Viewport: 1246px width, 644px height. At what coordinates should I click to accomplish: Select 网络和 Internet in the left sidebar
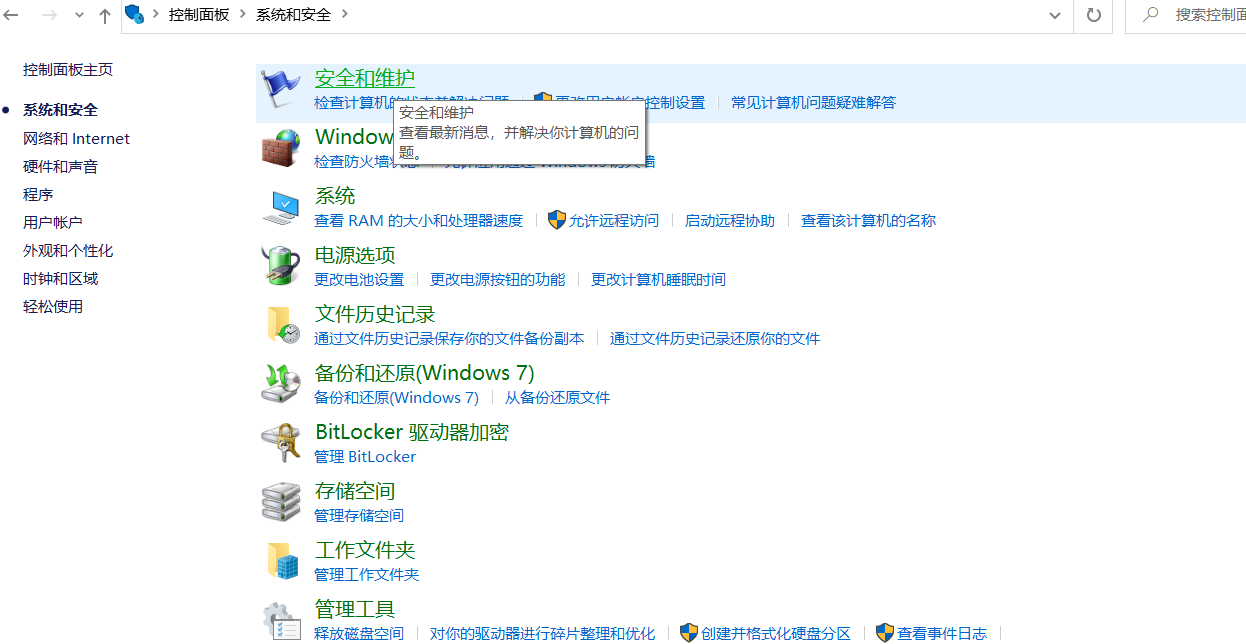(x=76, y=139)
